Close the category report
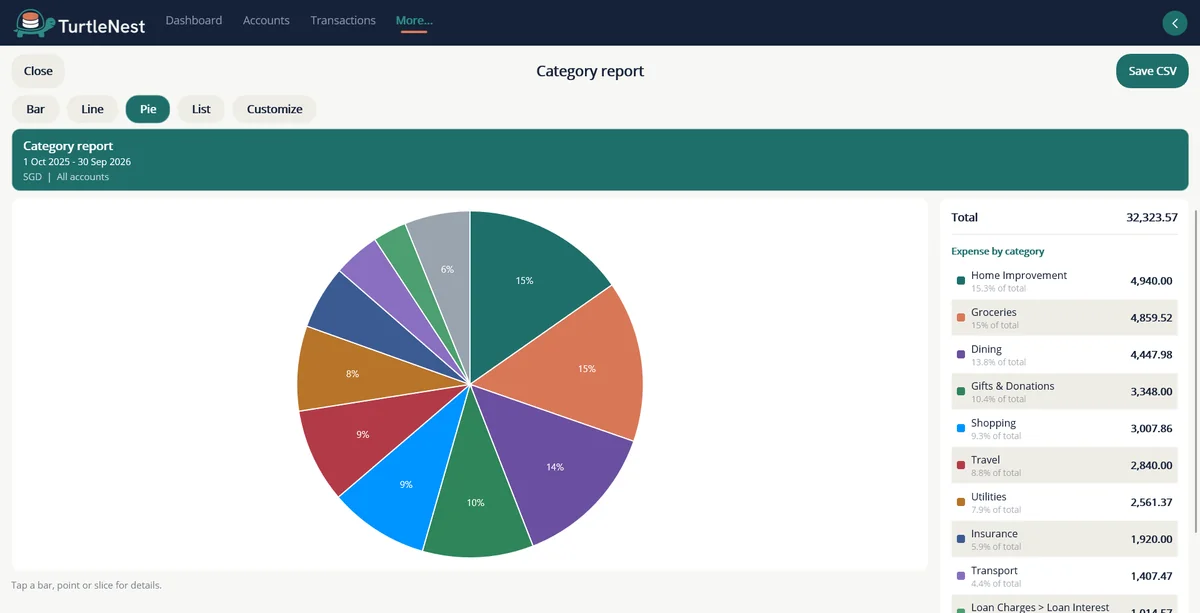The width and height of the screenshot is (1200, 613). click(38, 71)
